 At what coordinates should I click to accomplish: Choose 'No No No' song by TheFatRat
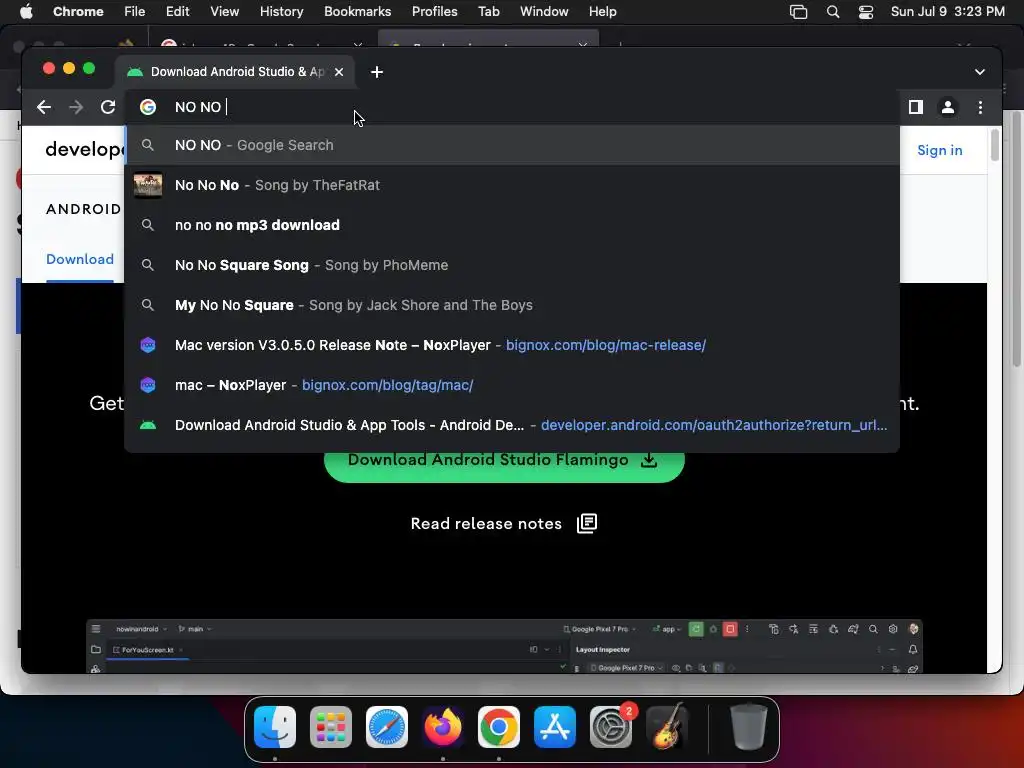pyautogui.click(x=513, y=185)
